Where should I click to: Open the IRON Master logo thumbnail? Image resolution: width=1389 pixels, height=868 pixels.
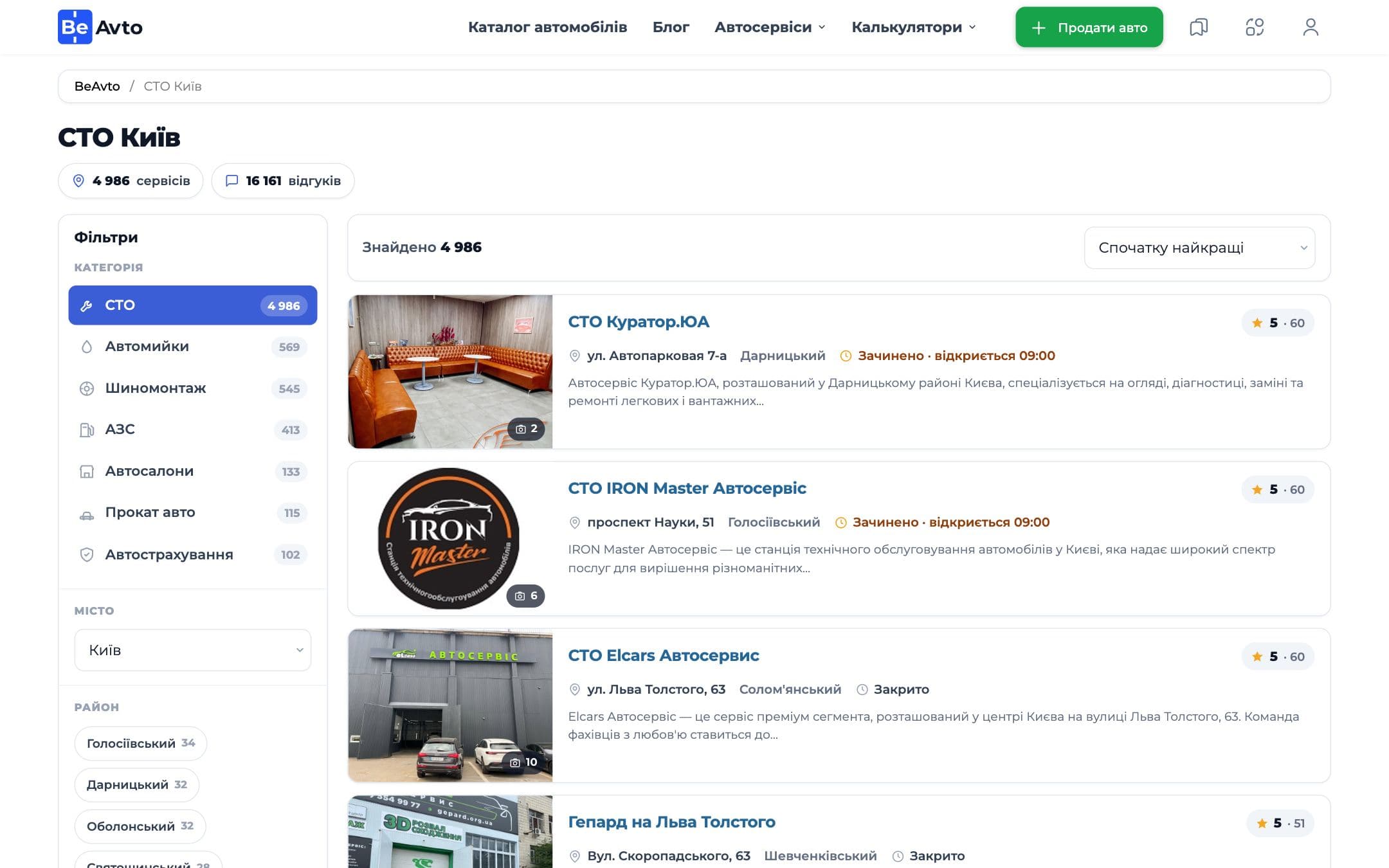click(450, 538)
